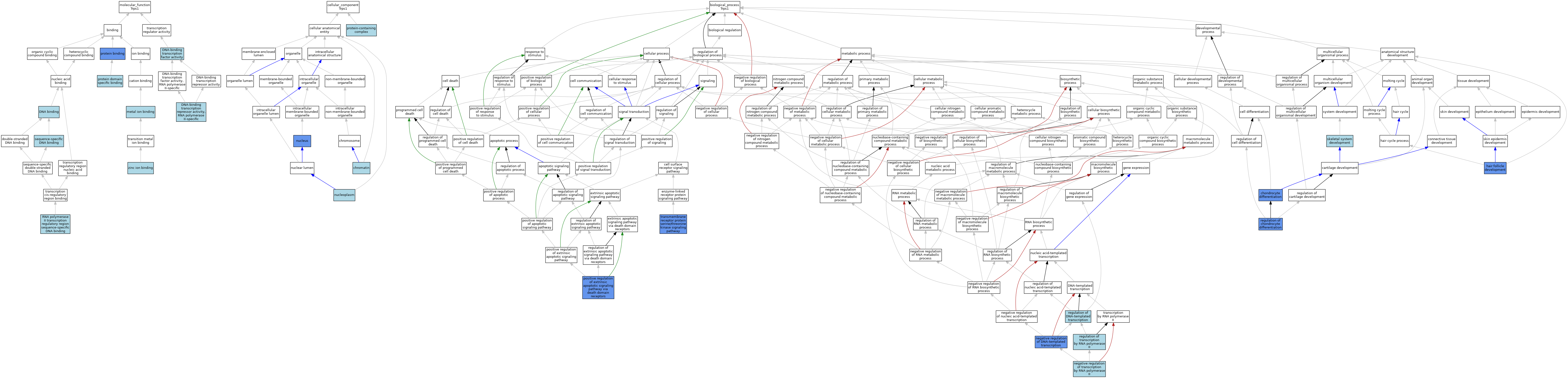This screenshot has height=378, width=1568.
Task: Click the 'molecular_function Trps1' root node
Action: coord(134,7)
